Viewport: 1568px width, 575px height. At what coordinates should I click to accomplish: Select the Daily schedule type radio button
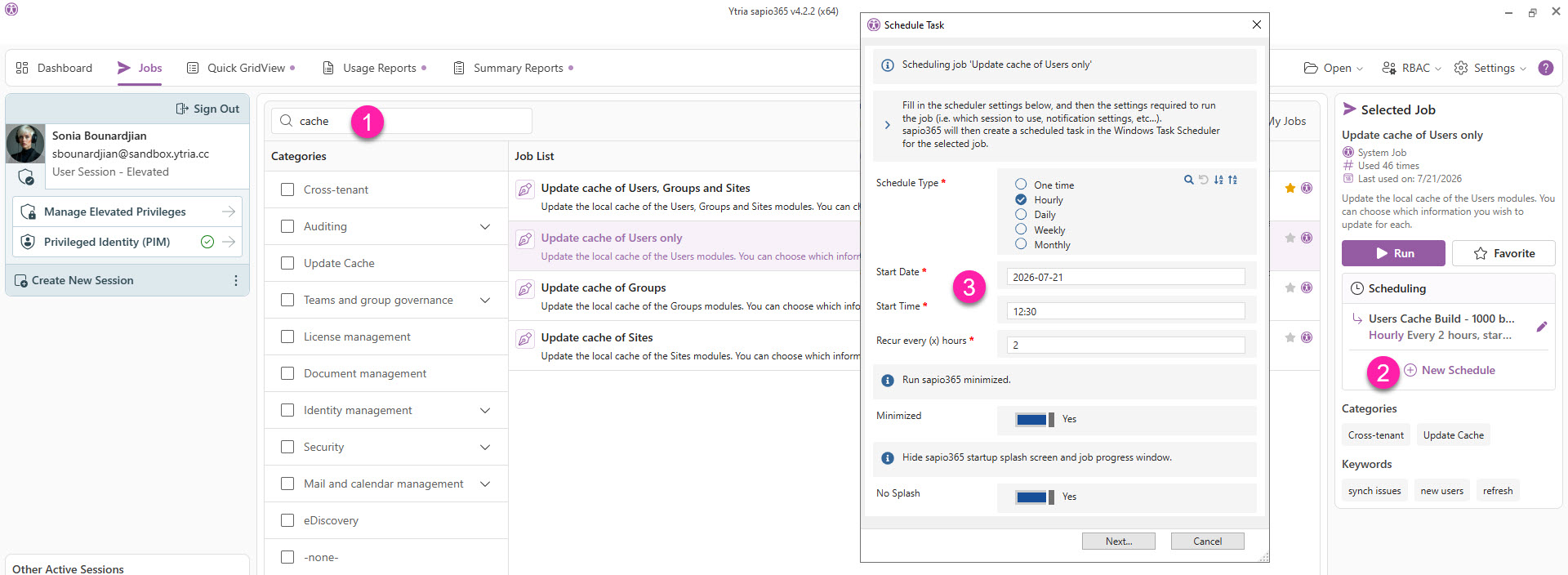[1021, 214]
